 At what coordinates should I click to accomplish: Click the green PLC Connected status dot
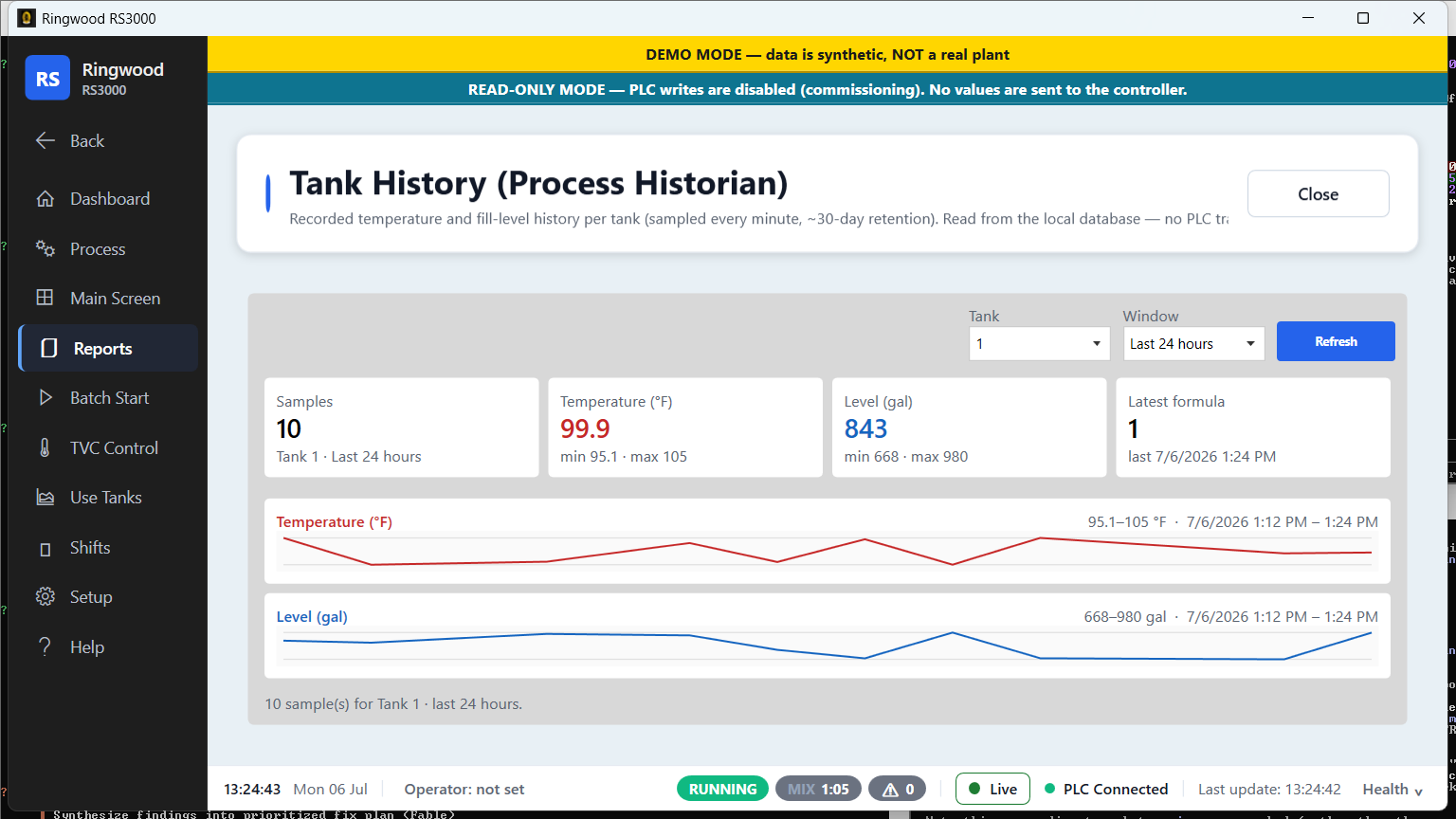coord(1049,789)
